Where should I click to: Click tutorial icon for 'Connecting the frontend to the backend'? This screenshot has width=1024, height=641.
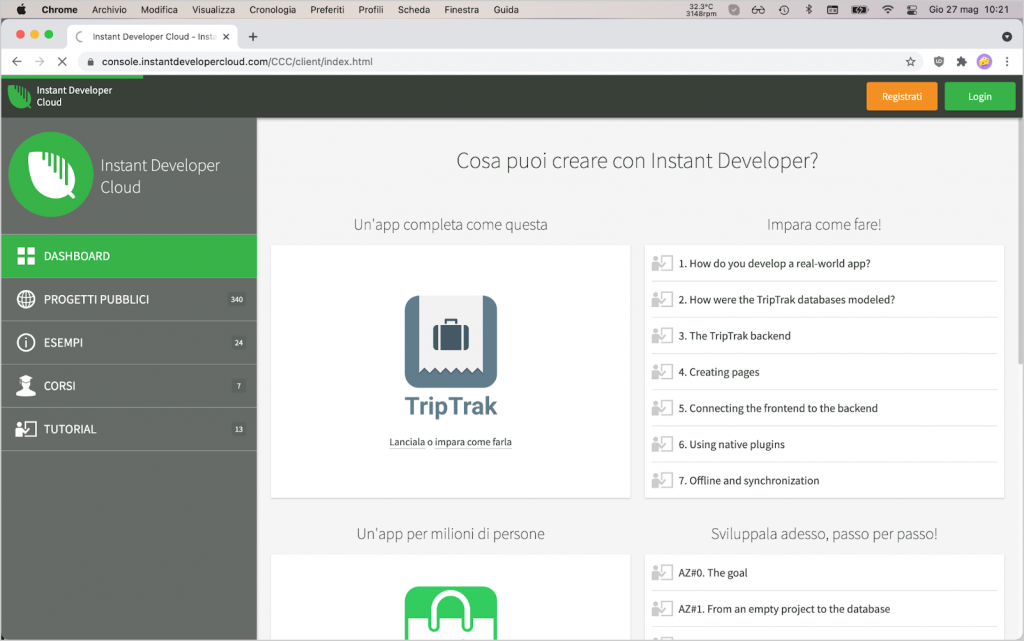click(x=662, y=408)
